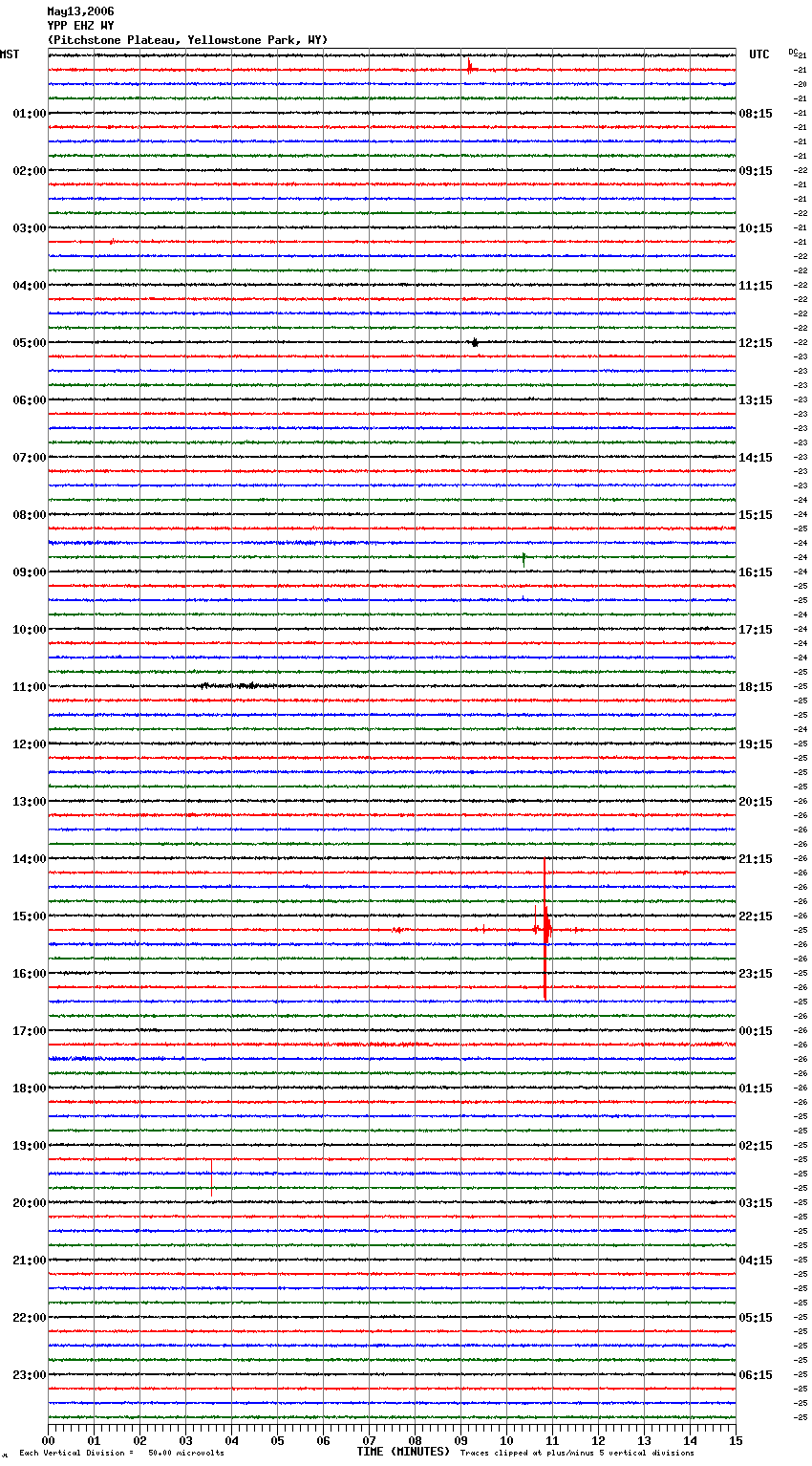This screenshot has width=812, height=1466.
Task: Click the "09:00" MST time label
Action: [29, 572]
